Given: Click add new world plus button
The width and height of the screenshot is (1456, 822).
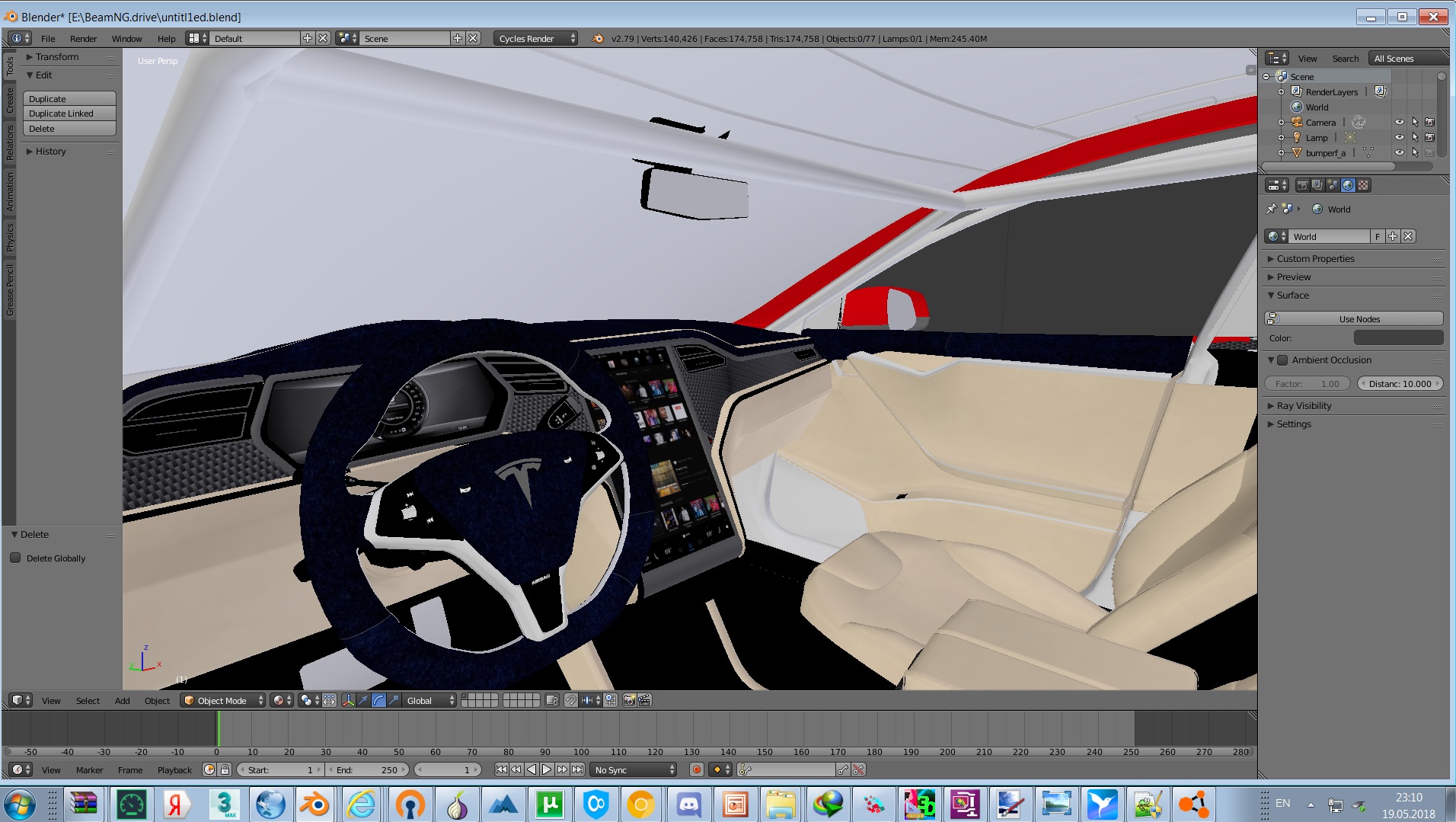Looking at the screenshot, I should tap(1393, 236).
